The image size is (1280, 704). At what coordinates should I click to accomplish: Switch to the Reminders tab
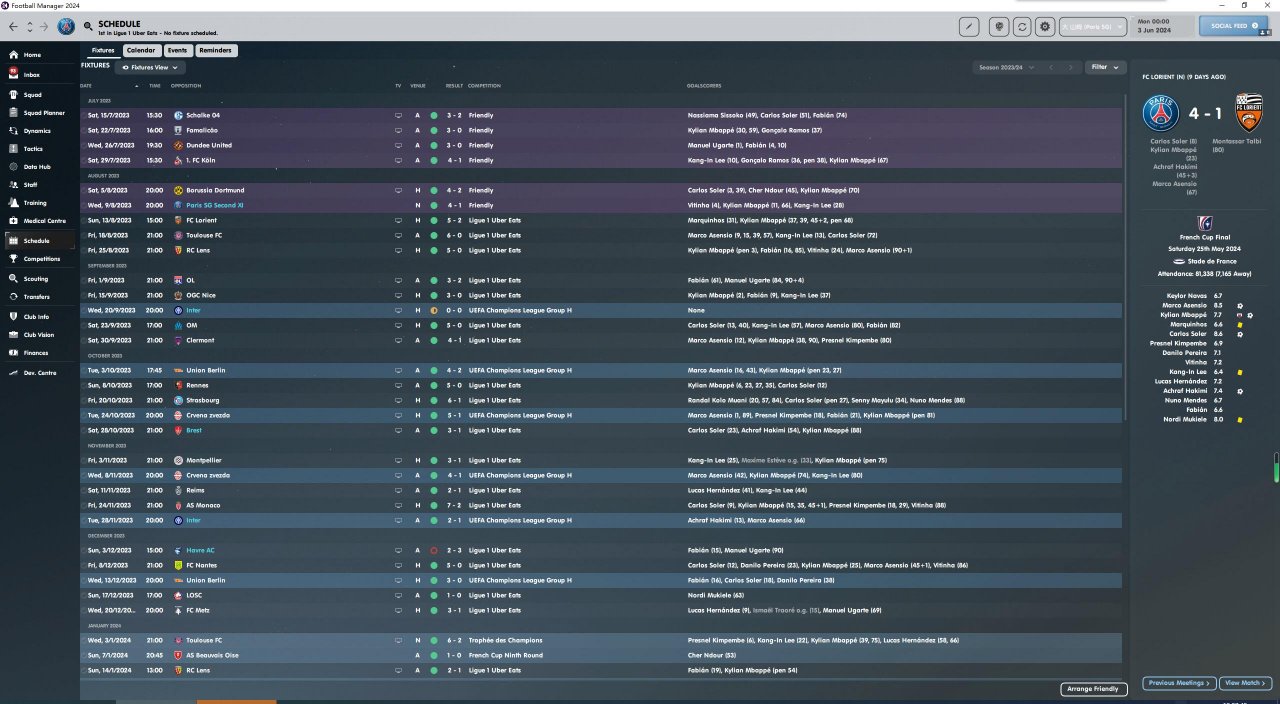(x=215, y=50)
